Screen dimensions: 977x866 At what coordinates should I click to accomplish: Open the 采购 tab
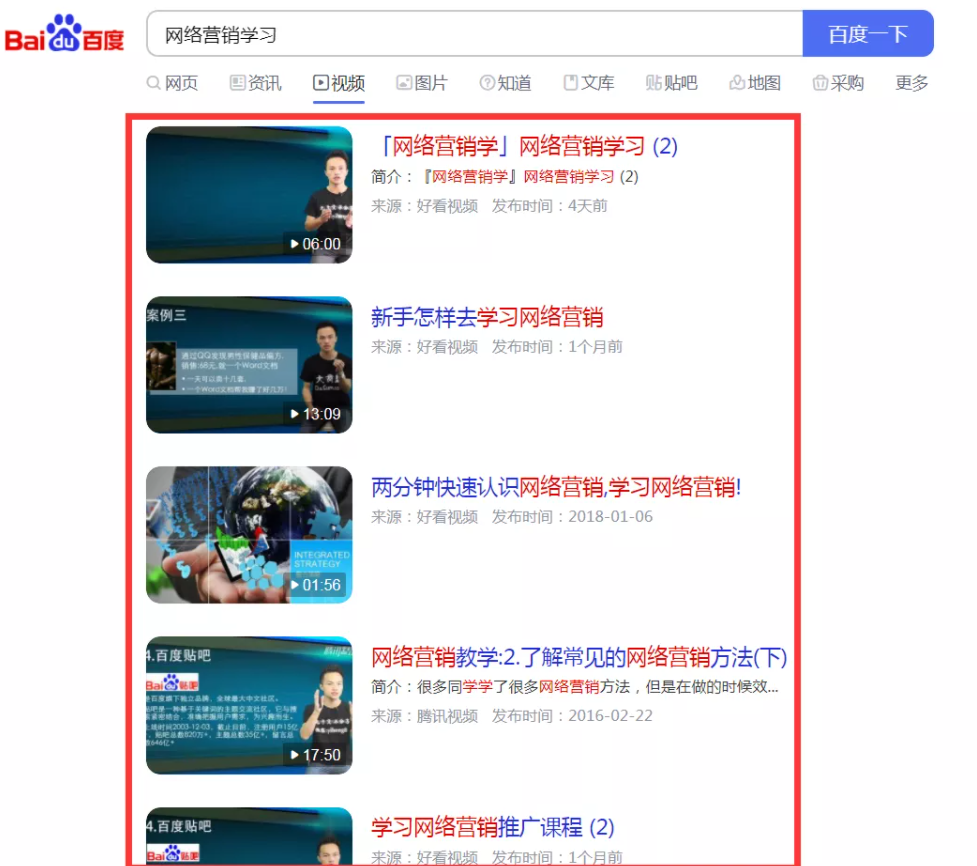[x=838, y=83]
